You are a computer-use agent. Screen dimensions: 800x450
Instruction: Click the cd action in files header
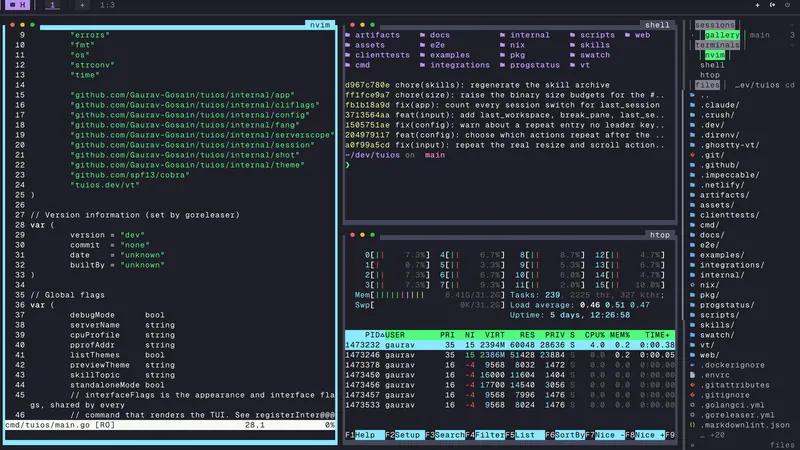(x=790, y=85)
